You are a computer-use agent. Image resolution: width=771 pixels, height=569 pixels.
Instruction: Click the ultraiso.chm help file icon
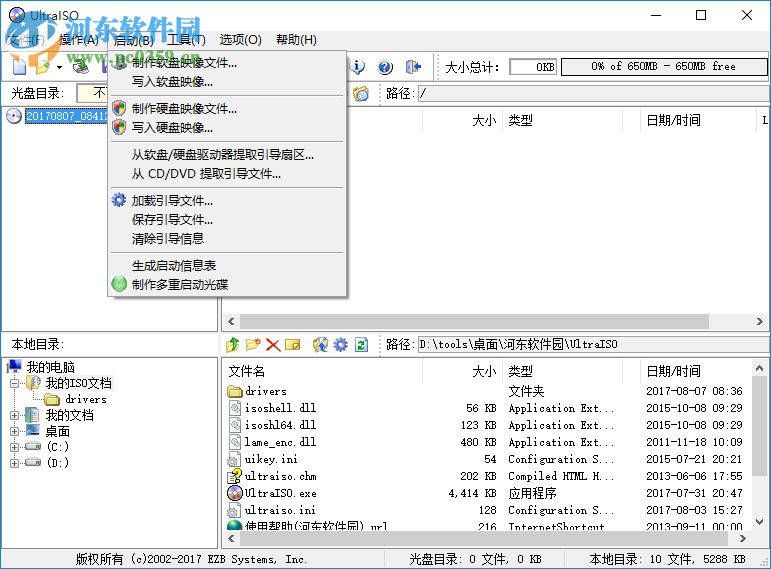point(235,476)
